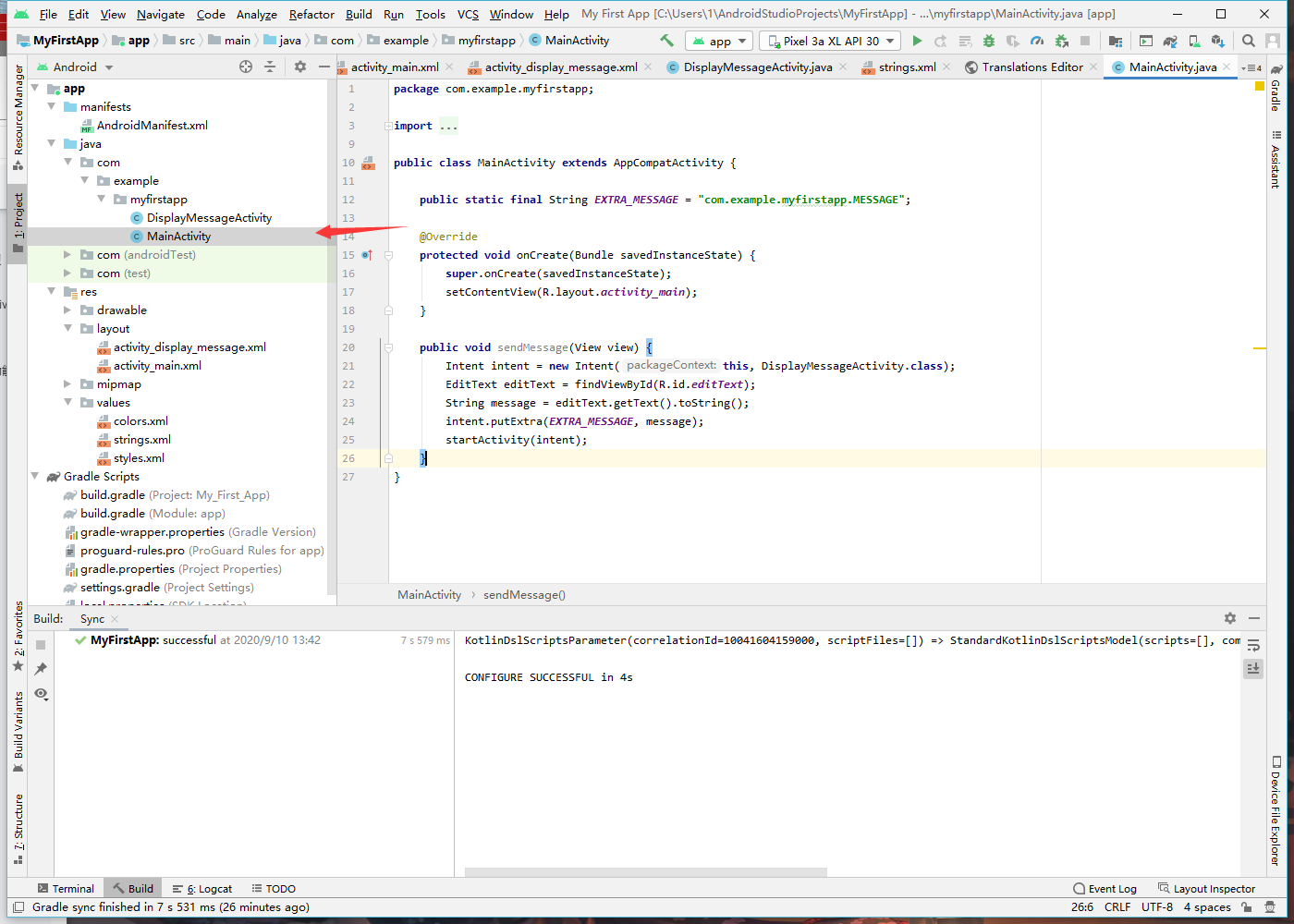
Task: Toggle pin tab in Build panel
Action: (x=41, y=668)
